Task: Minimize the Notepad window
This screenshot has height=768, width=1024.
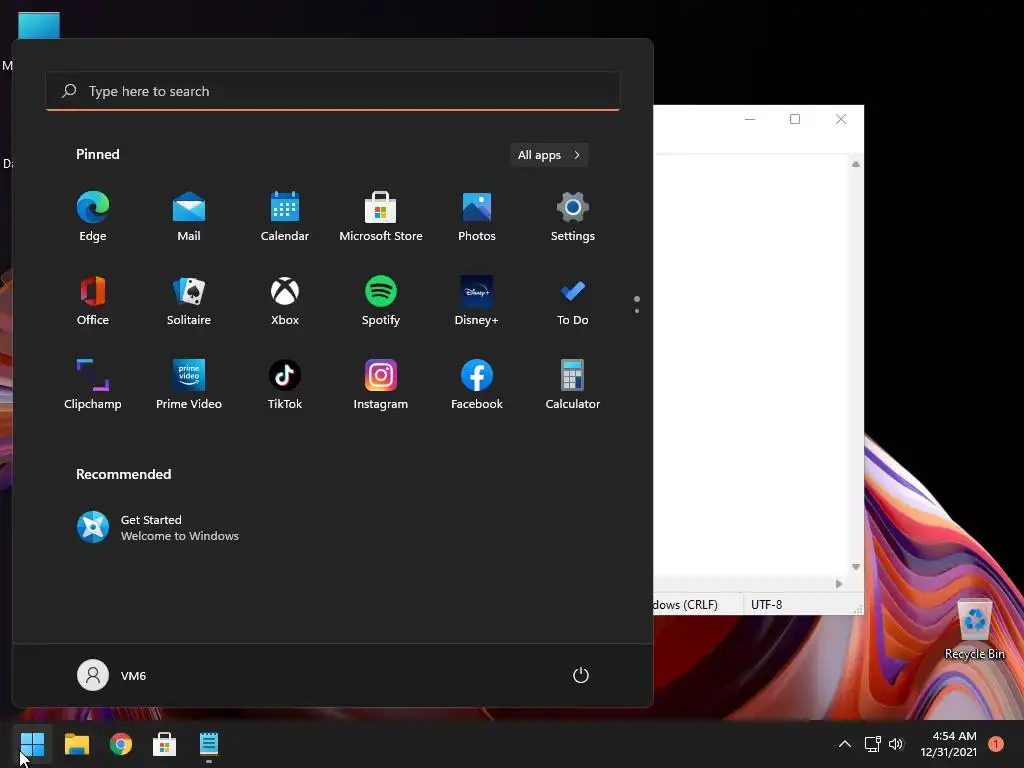Action: coord(750,119)
